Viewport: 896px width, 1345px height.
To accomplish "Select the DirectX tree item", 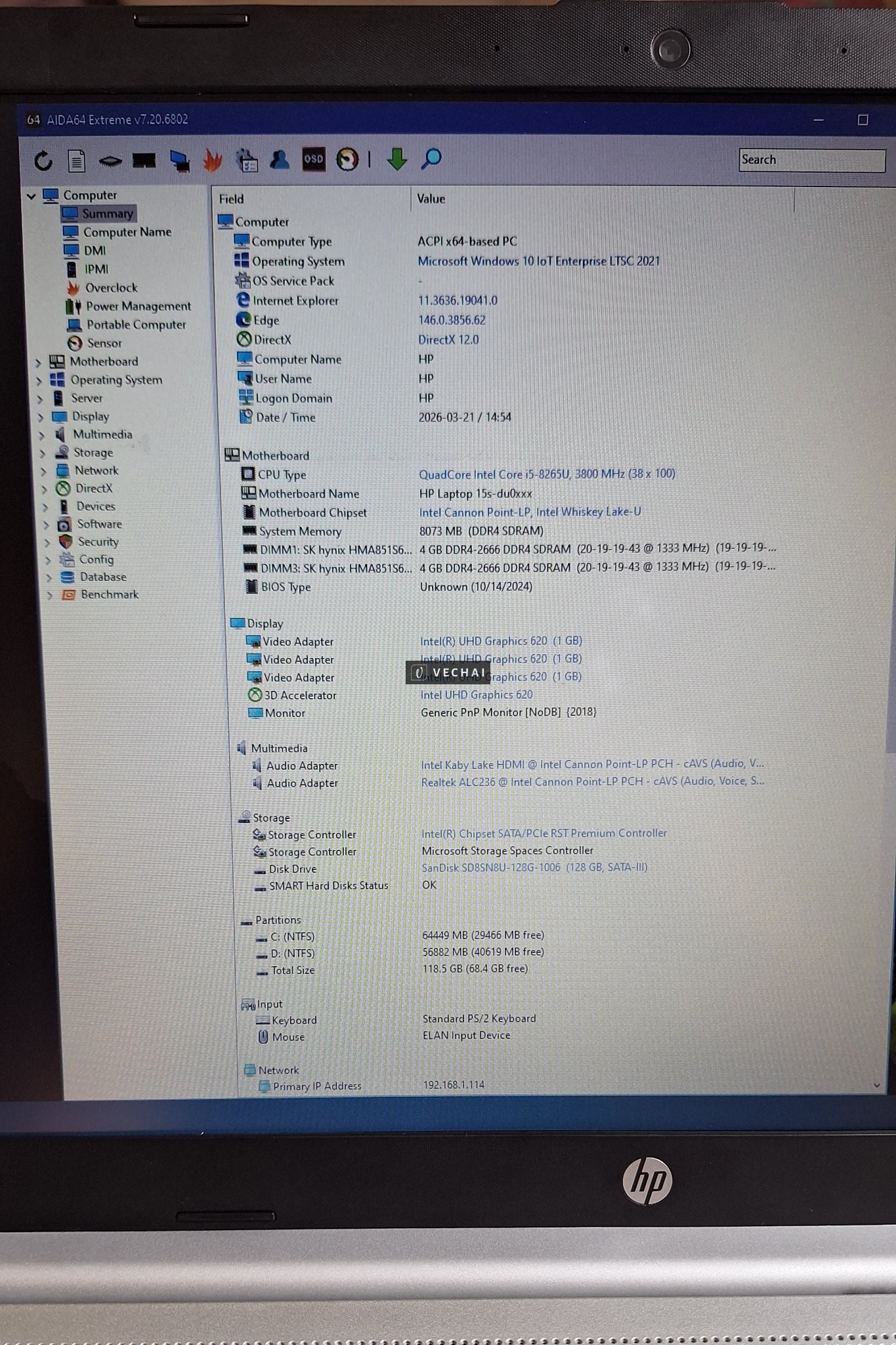I will [94, 488].
